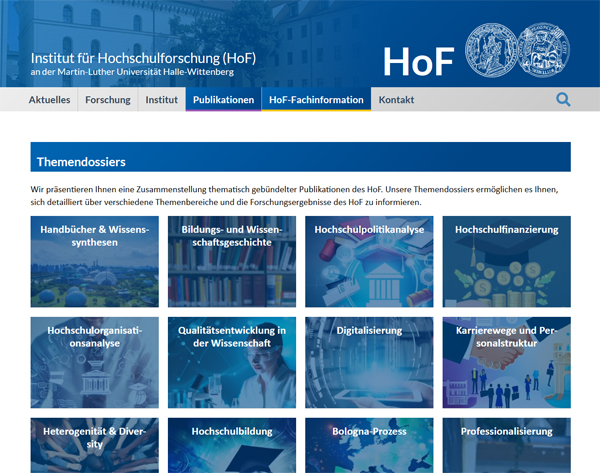Screen dimensions: 600x473
Task: Click the Martin-Luther Universität Halle-Wittenberg subtitle
Action: click(x=132, y=72)
